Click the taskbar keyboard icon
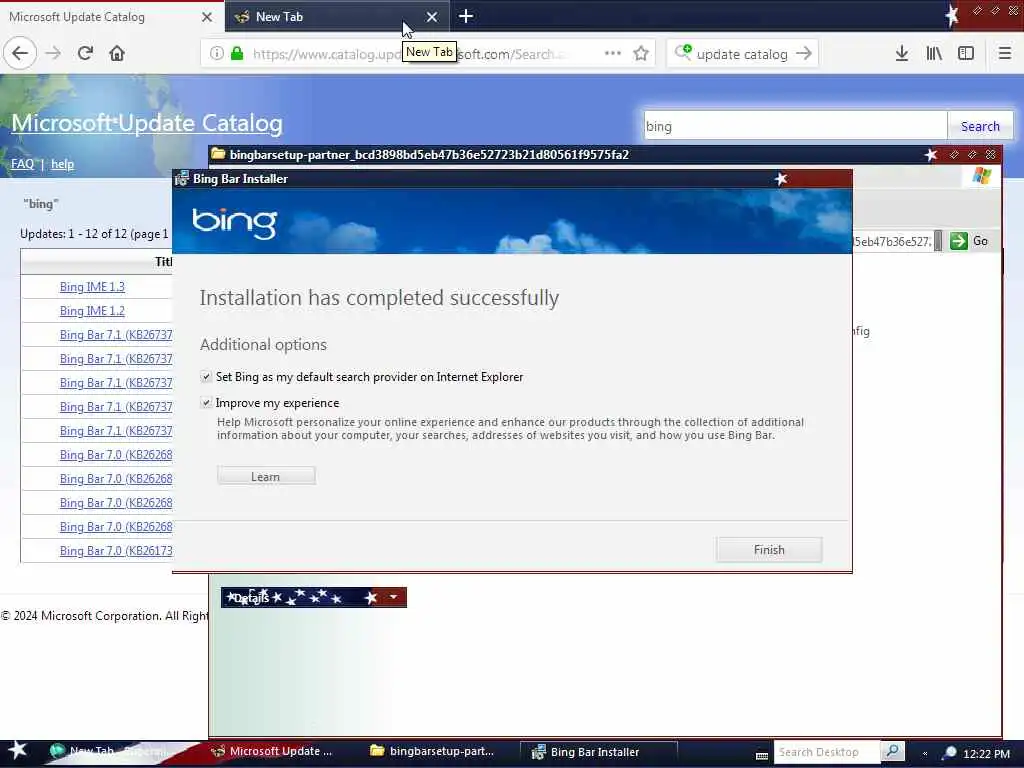Image resolution: width=1024 pixels, height=768 pixels. click(x=761, y=755)
